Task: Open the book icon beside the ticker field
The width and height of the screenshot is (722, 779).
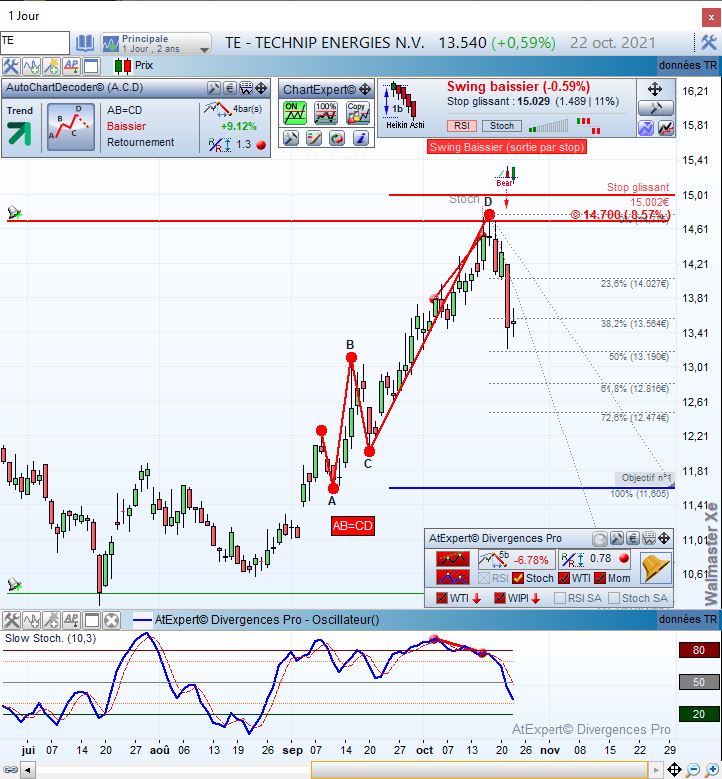Action: 85,43
